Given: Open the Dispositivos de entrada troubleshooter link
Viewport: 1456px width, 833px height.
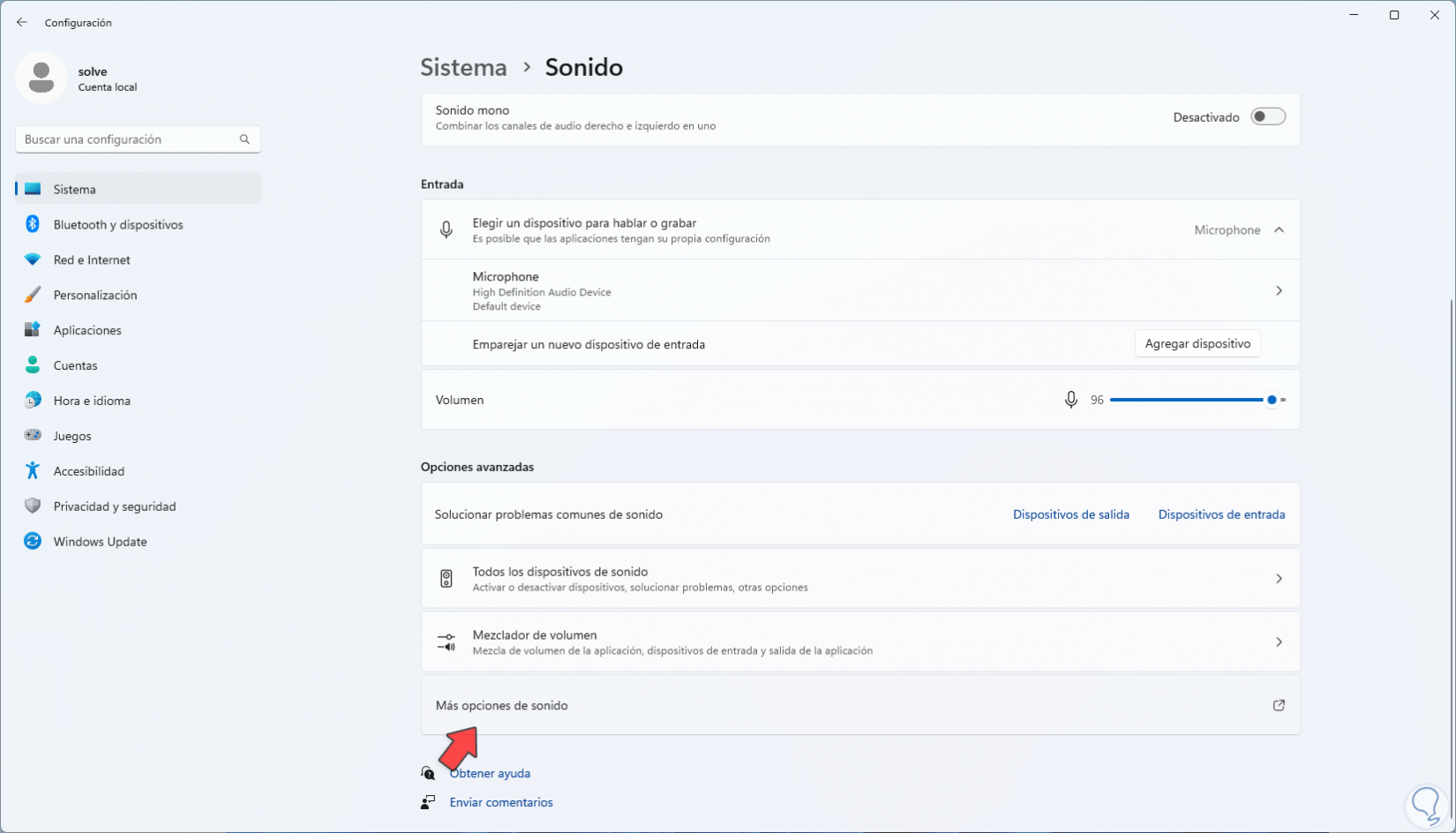Looking at the screenshot, I should (1221, 514).
